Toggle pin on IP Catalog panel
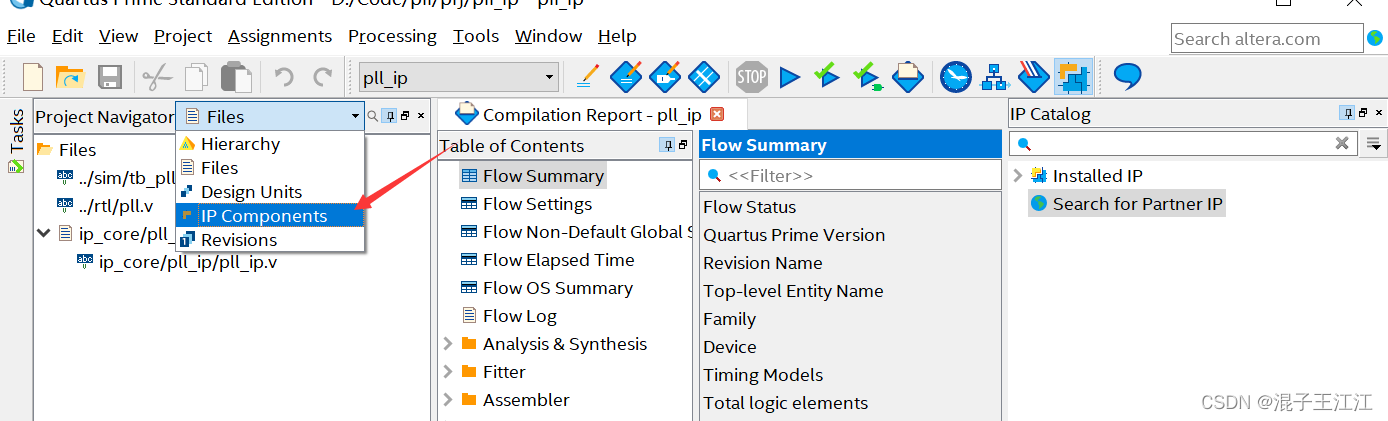Image resolution: width=1388 pixels, height=421 pixels. [1348, 113]
